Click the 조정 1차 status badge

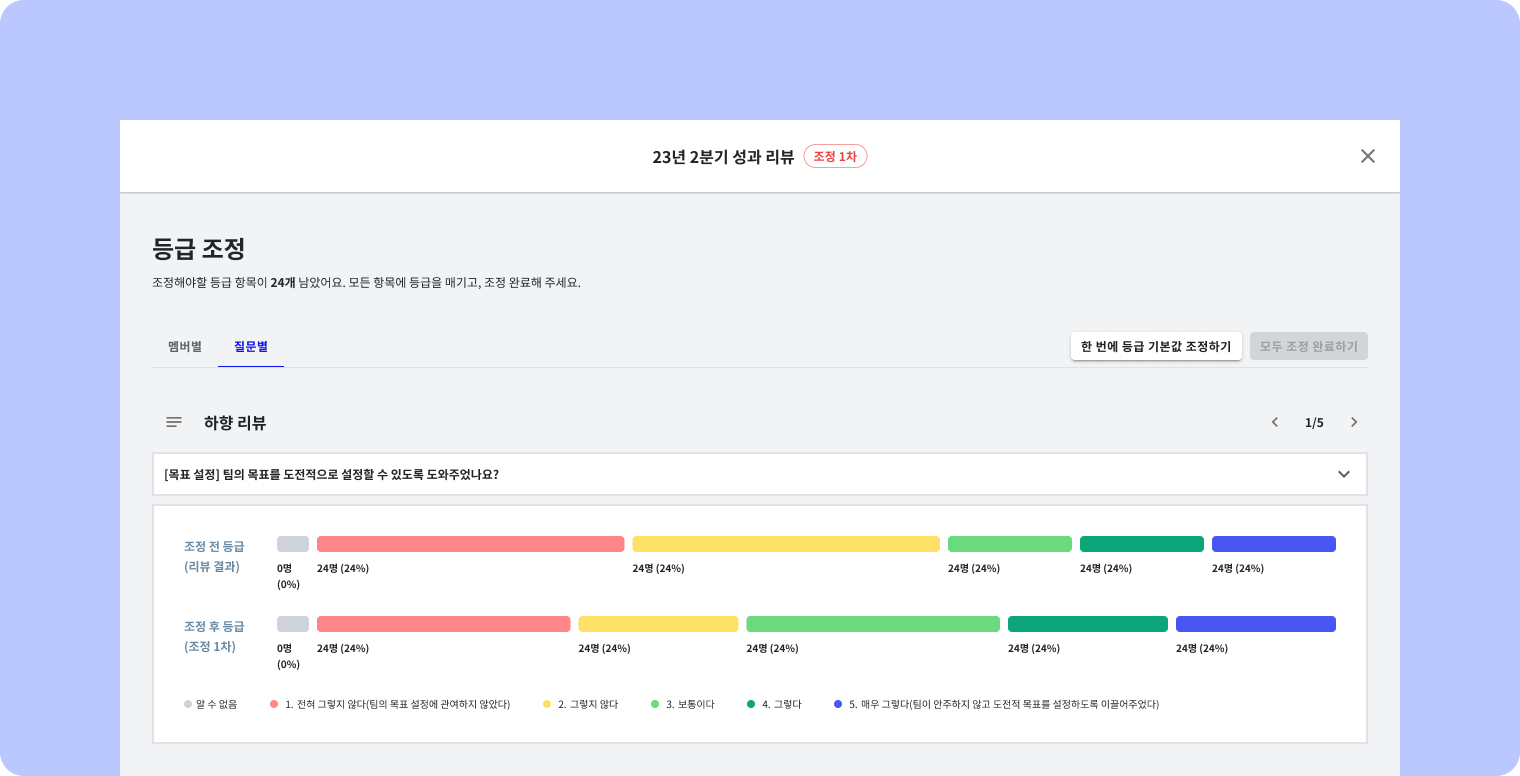[x=836, y=156]
